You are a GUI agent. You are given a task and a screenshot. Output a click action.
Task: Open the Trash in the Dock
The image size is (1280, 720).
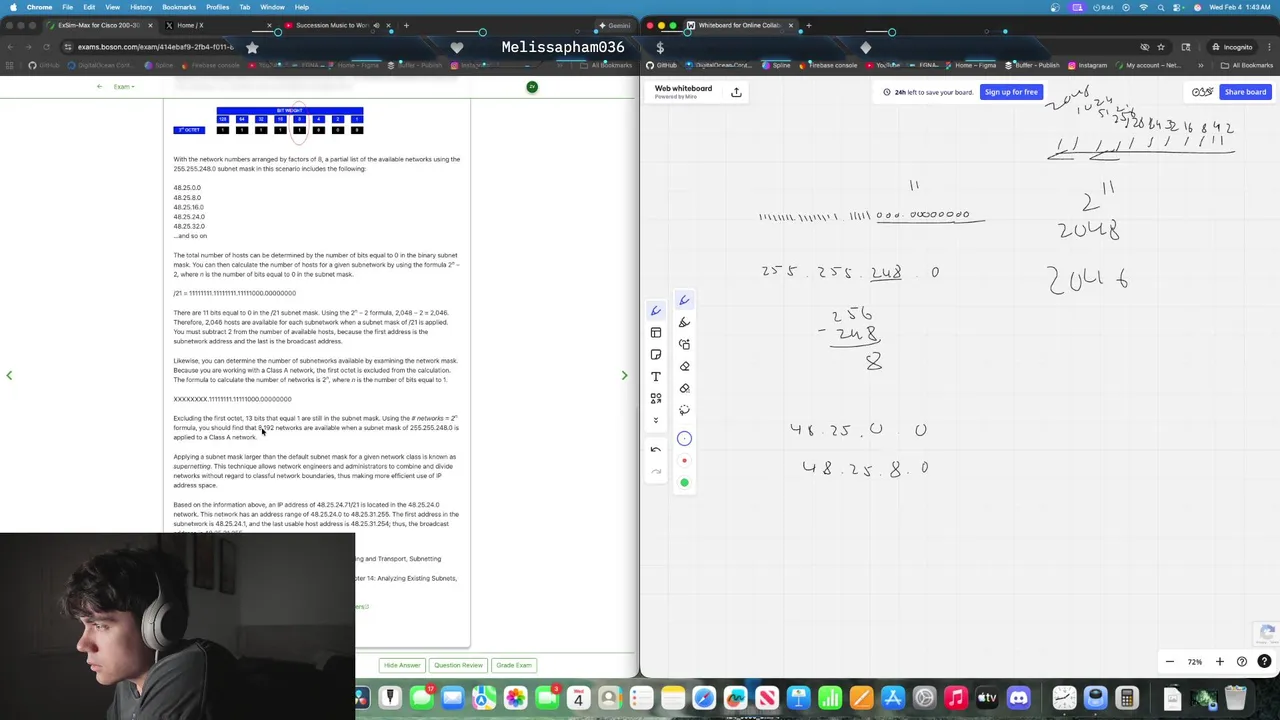coord(1236,698)
